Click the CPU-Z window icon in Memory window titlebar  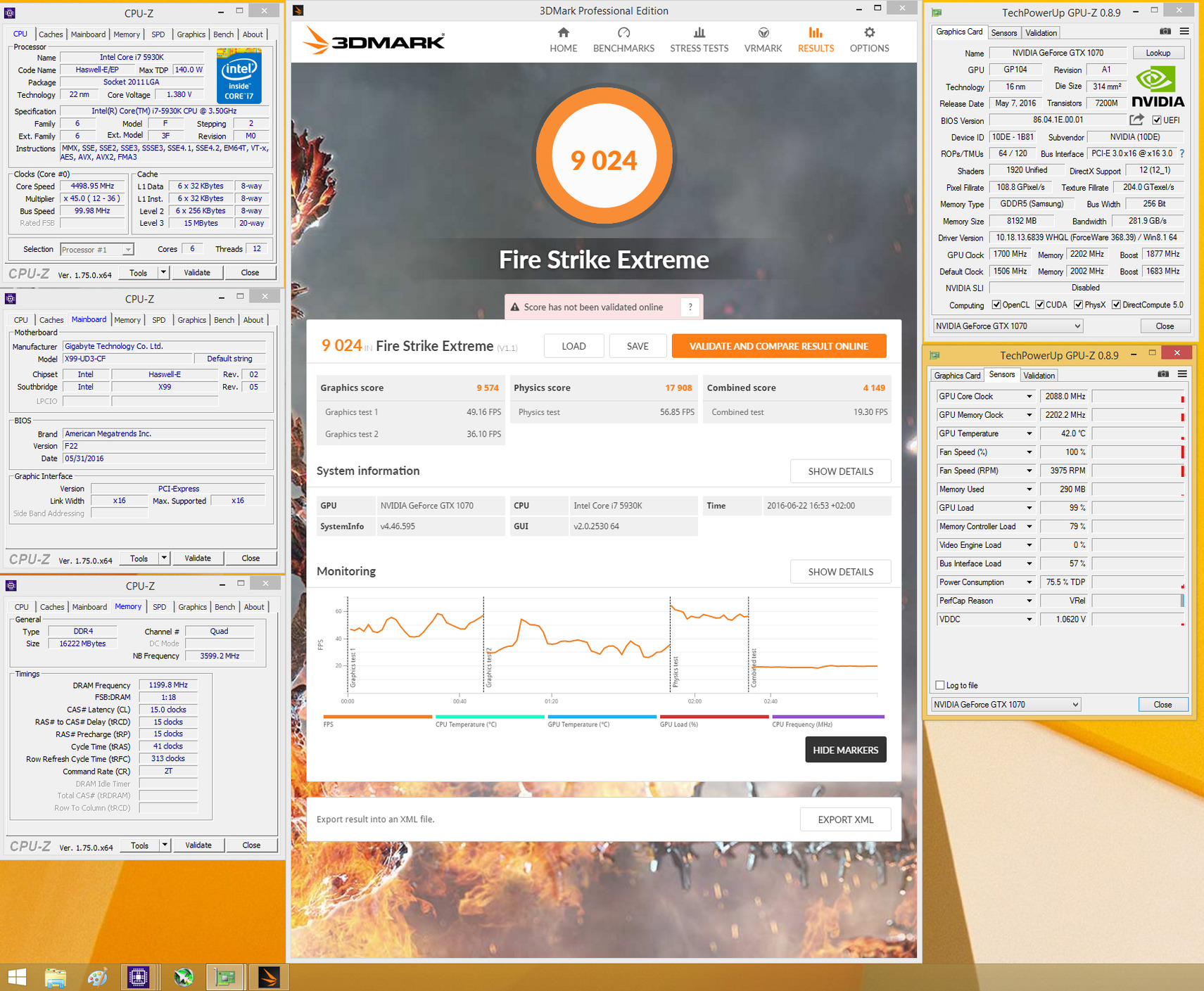[x=11, y=585]
